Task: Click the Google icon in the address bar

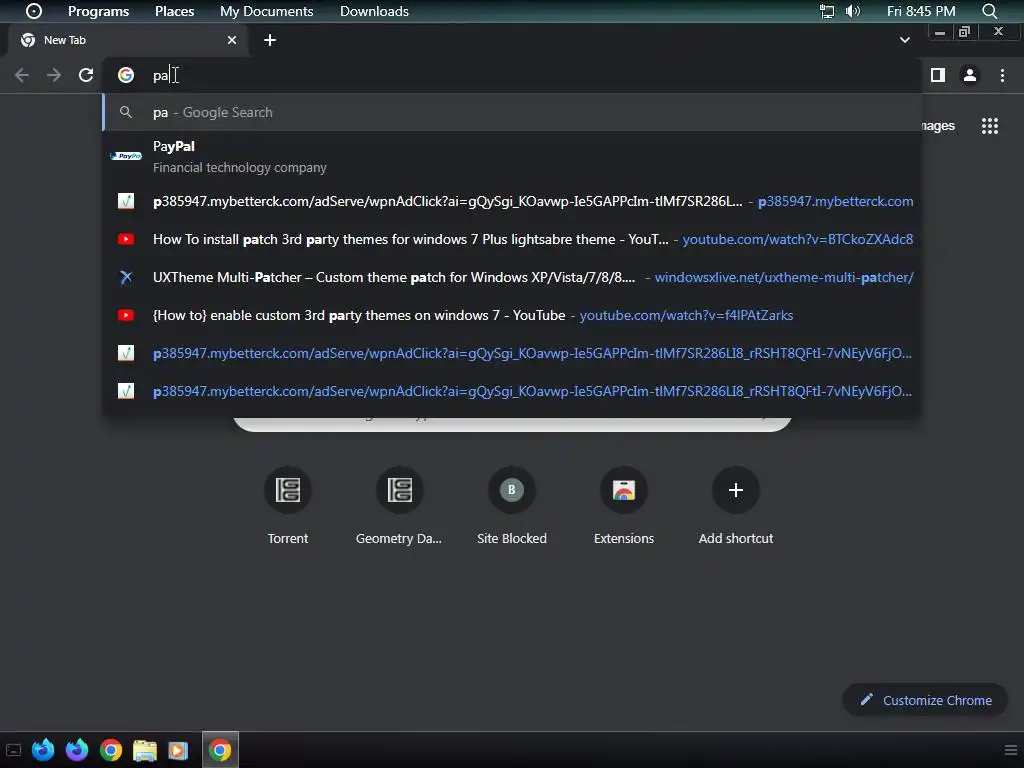Action: [x=125, y=75]
